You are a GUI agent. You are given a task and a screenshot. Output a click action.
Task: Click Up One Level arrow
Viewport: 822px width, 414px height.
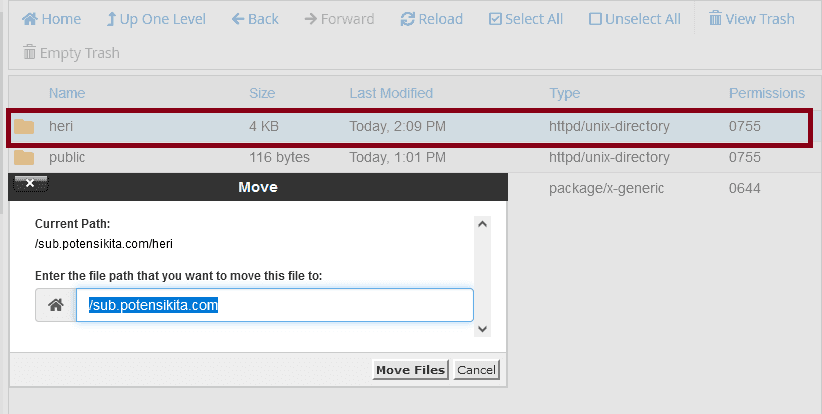point(111,19)
